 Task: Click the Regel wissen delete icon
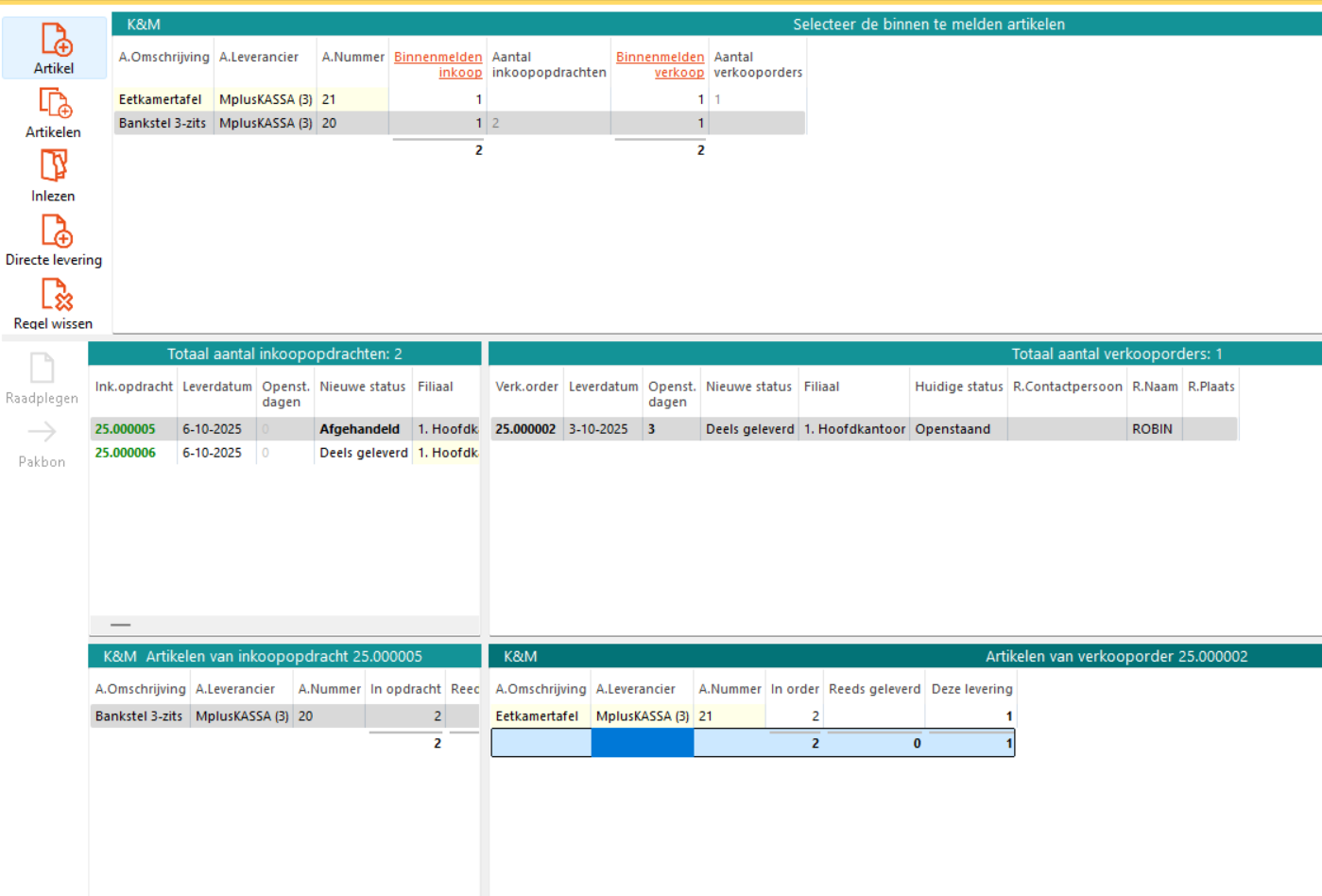click(55, 295)
